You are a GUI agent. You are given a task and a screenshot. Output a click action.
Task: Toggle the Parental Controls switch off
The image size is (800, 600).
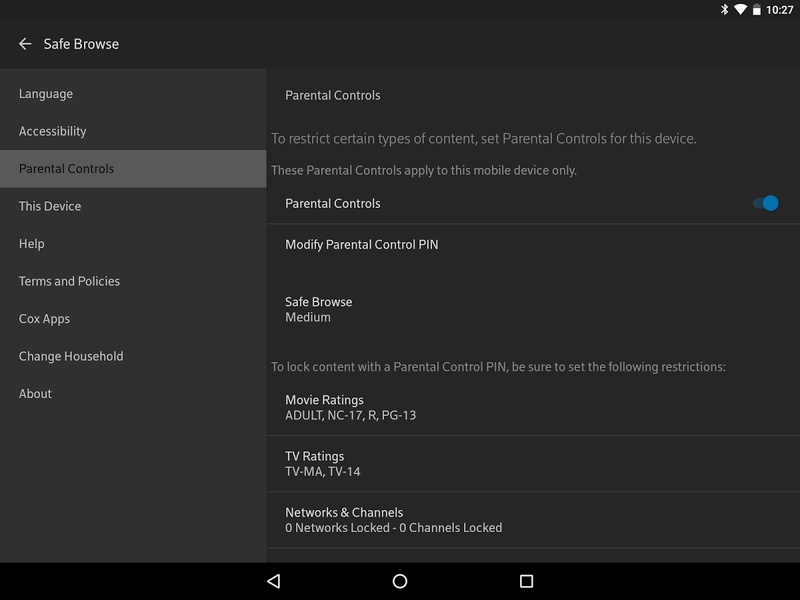click(x=766, y=204)
